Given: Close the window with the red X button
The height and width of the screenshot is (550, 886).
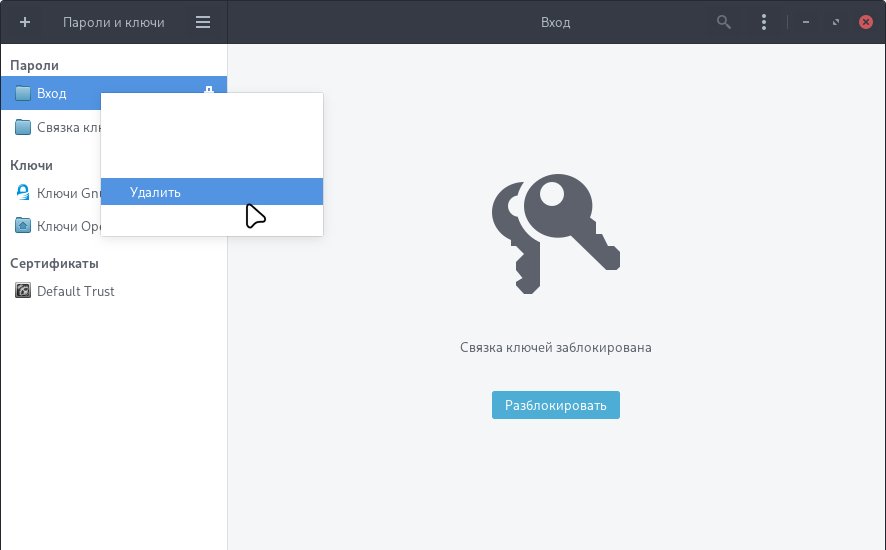Looking at the screenshot, I should point(866,22).
